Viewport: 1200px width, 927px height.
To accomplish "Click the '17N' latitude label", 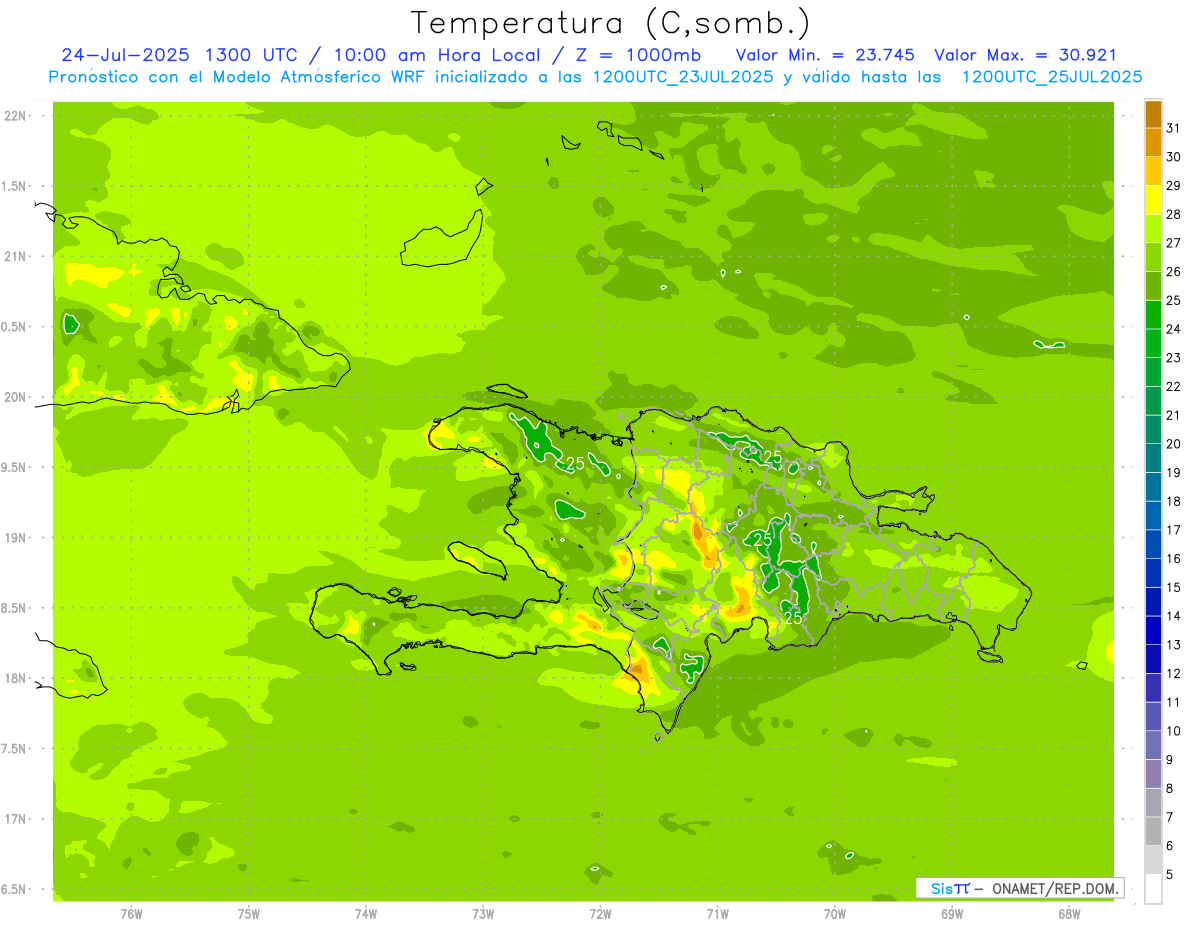I will tap(15, 820).
